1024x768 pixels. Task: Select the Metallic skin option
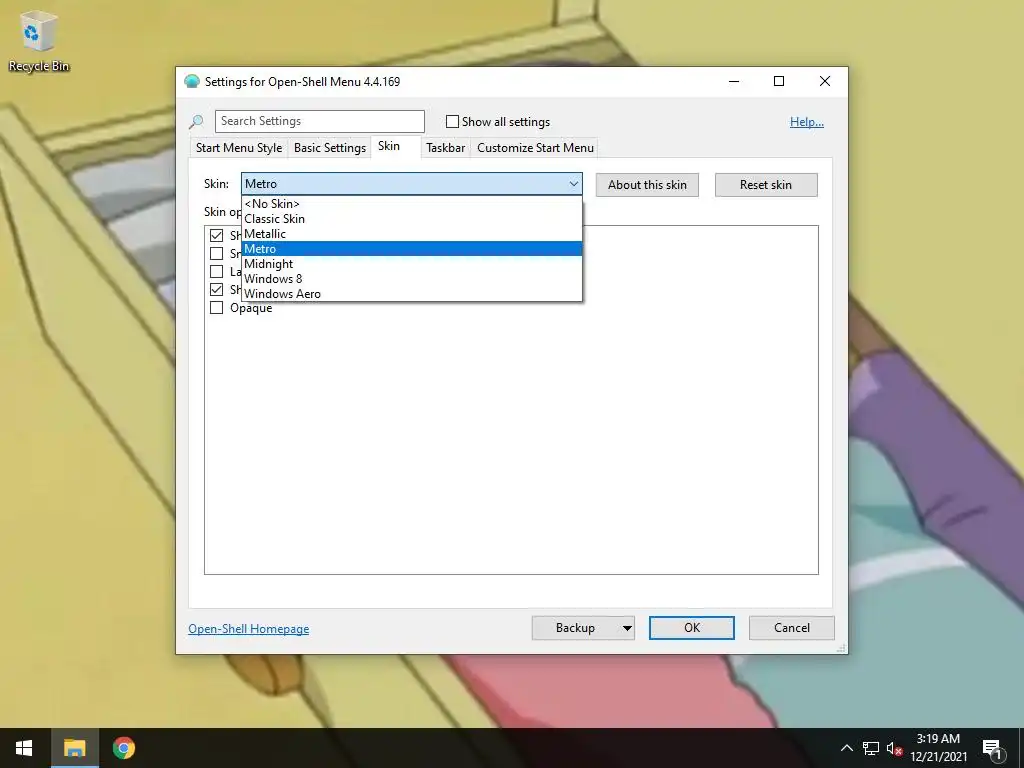(x=411, y=234)
